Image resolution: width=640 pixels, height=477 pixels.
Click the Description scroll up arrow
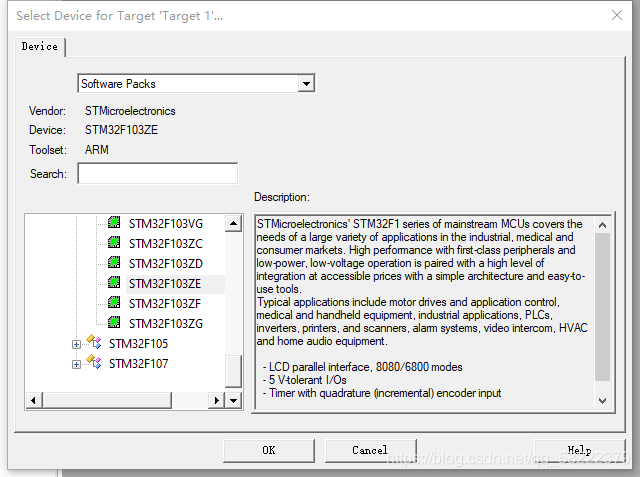pyautogui.click(x=602, y=225)
